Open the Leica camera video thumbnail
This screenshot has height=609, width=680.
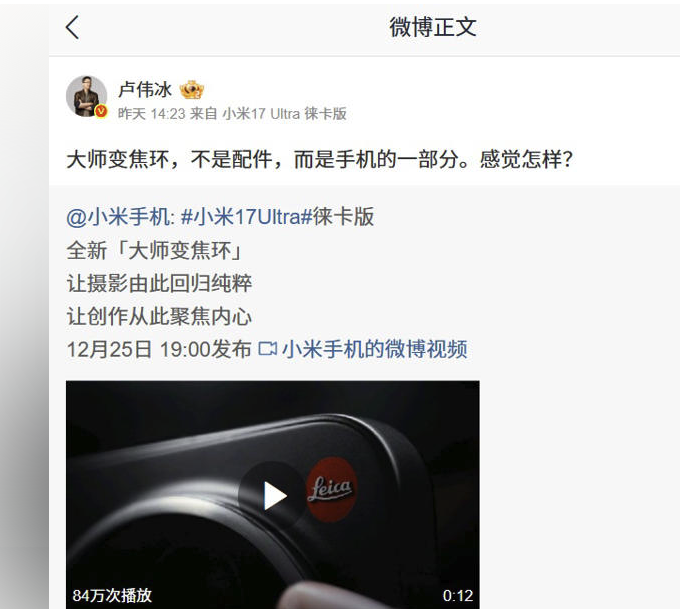(x=273, y=495)
